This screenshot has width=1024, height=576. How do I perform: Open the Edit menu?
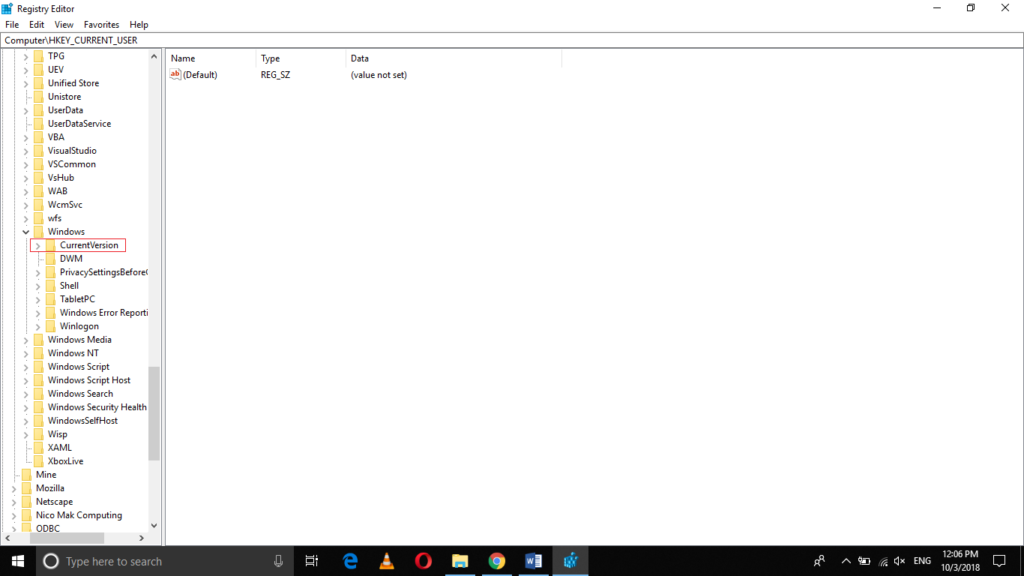point(36,24)
